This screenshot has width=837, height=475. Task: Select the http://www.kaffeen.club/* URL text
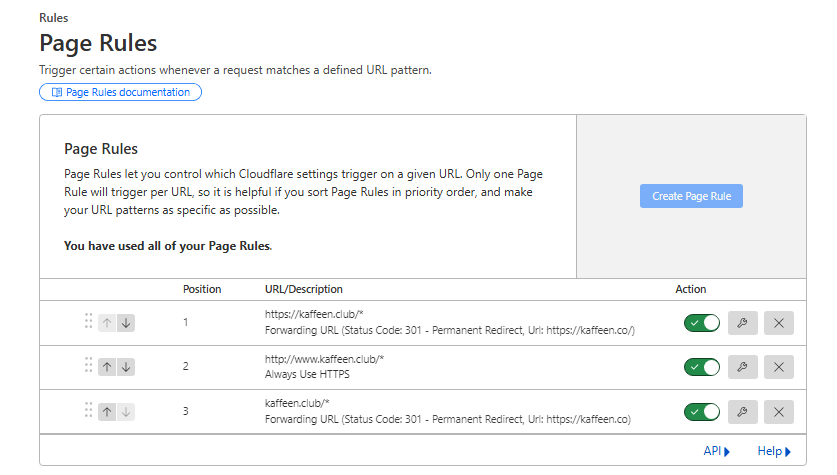coord(325,359)
